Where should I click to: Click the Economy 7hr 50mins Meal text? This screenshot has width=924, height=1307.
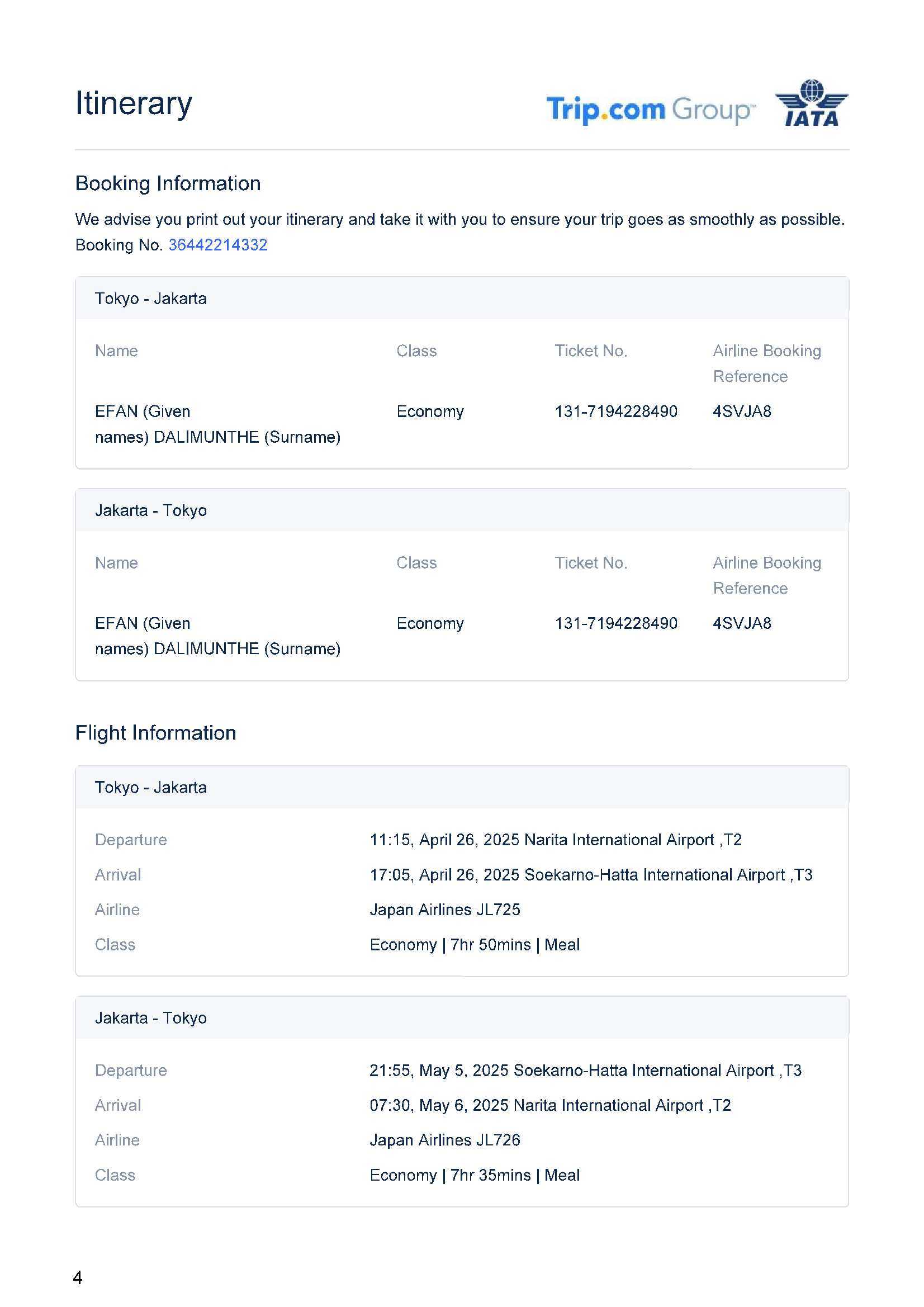pyautogui.click(x=474, y=945)
